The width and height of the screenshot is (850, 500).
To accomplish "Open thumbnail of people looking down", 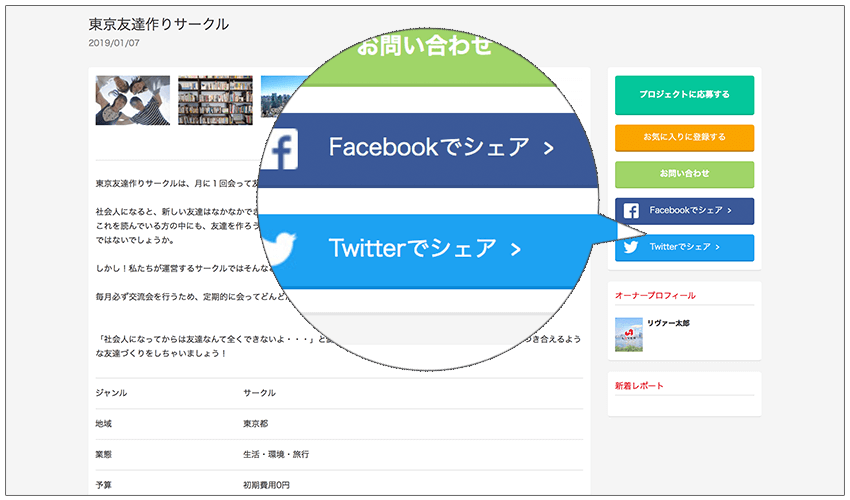I will 133,100.
